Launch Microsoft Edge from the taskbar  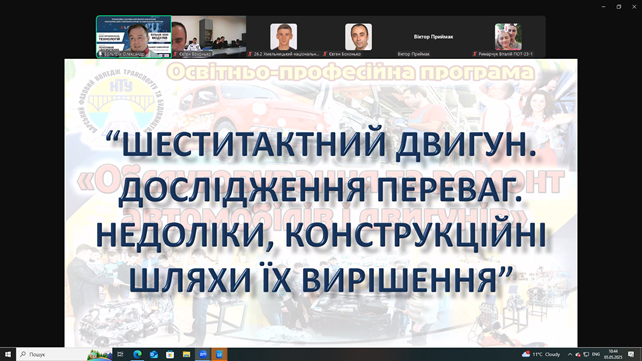tap(137, 354)
